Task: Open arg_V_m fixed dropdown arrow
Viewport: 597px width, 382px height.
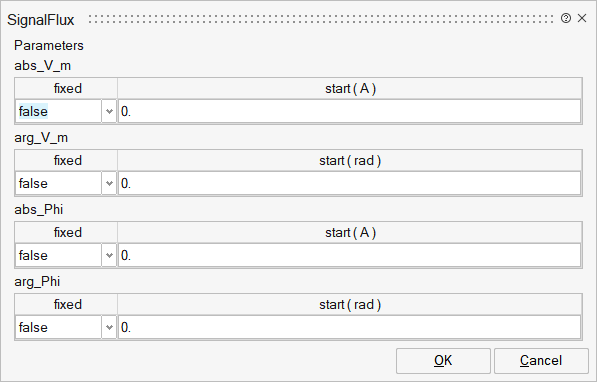Action: (109, 184)
